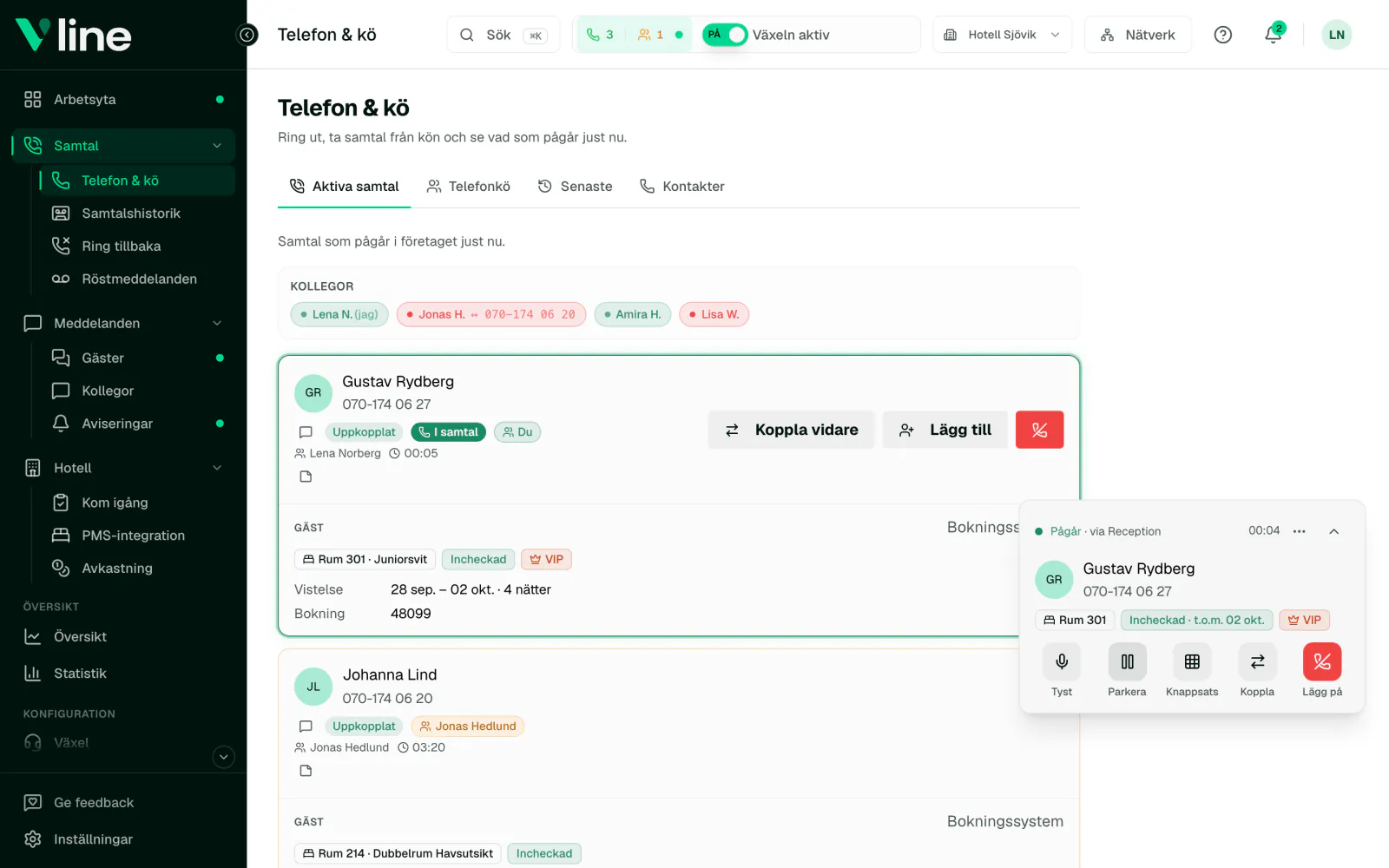The height and width of the screenshot is (868, 1389).
Task: Hang up via red Lägg på icon
Action: click(x=1322, y=662)
